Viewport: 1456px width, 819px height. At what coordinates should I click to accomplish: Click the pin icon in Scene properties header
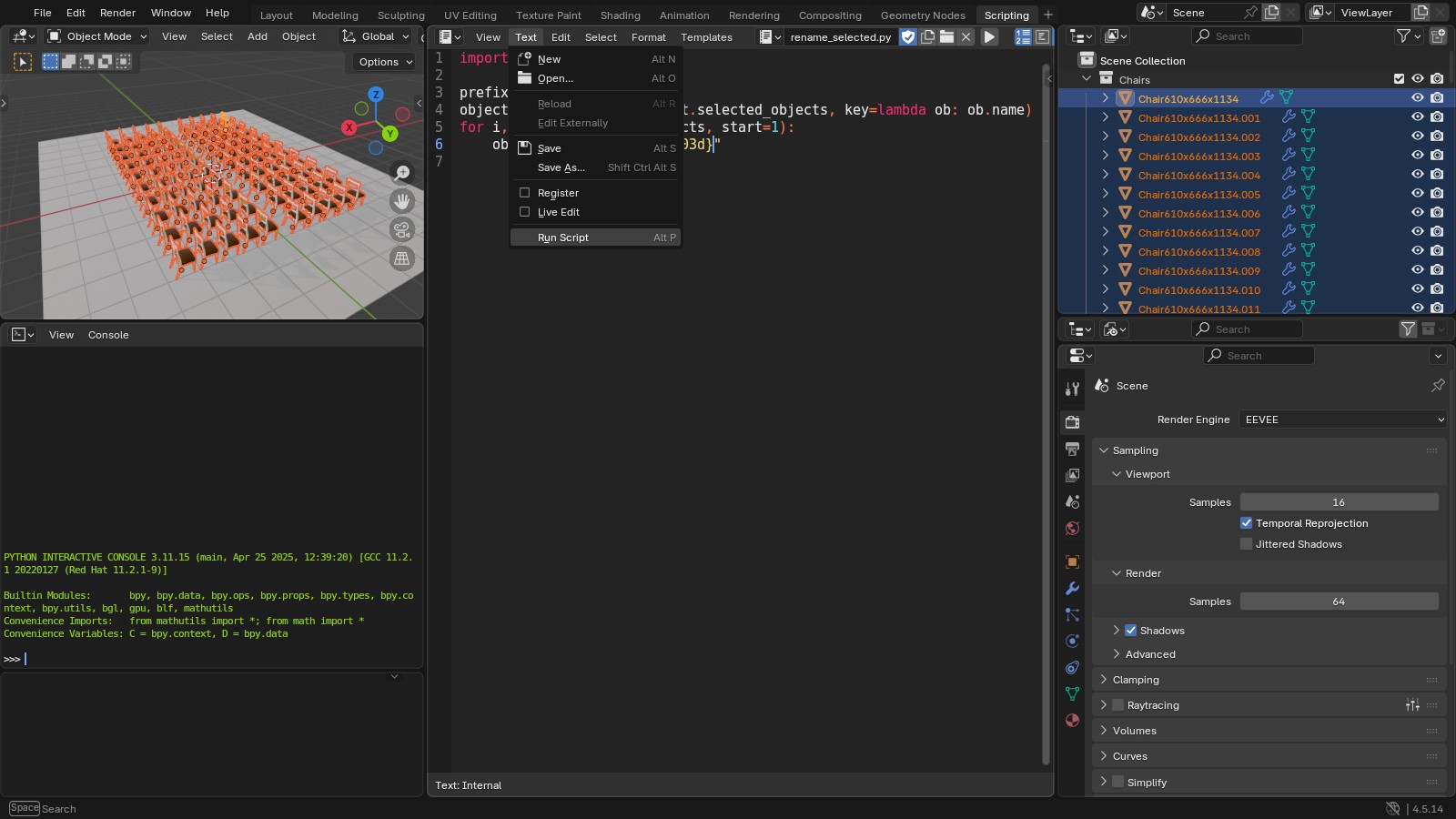coord(1438,386)
